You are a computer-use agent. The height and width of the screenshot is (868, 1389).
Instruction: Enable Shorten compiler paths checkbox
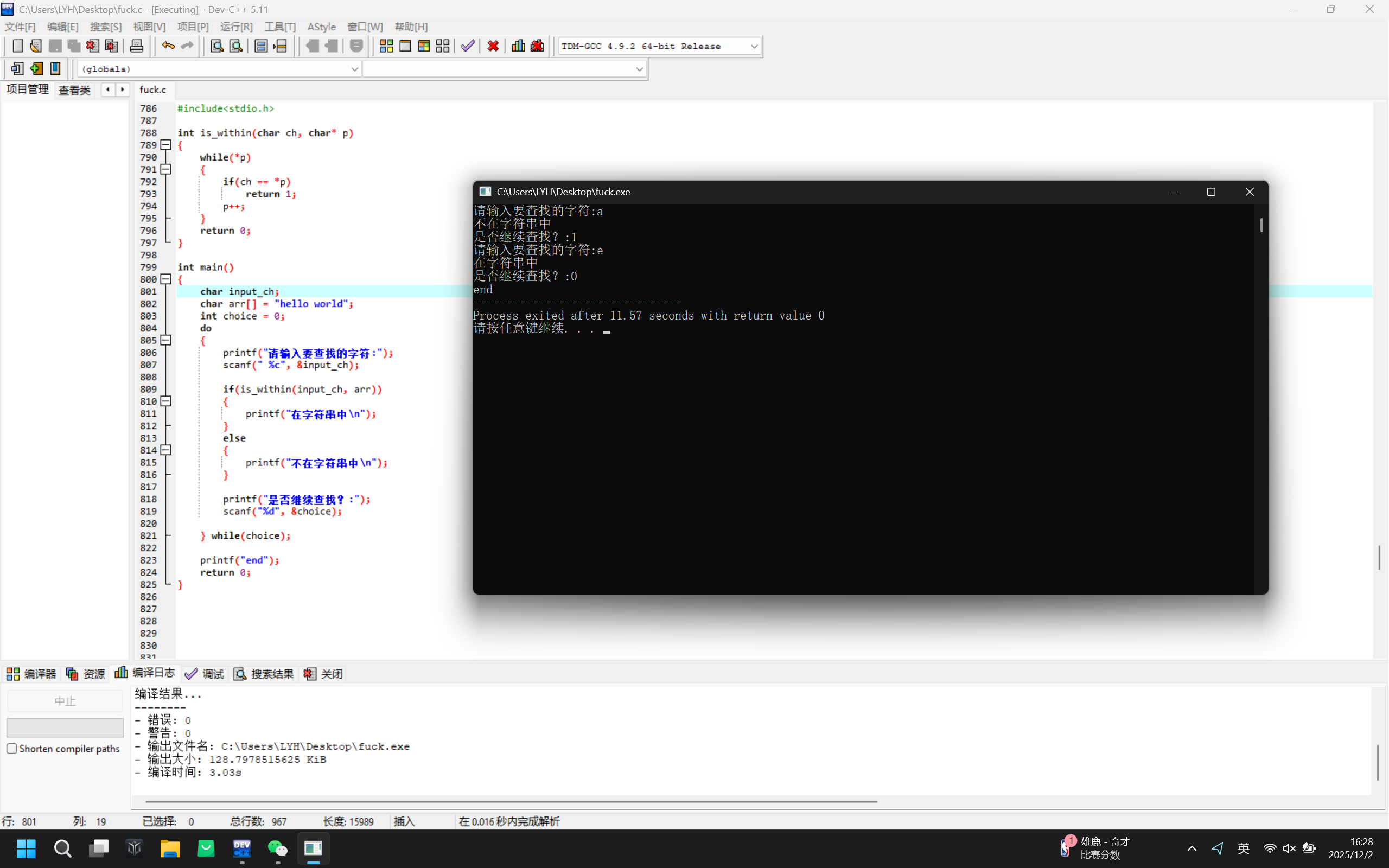click(x=12, y=749)
